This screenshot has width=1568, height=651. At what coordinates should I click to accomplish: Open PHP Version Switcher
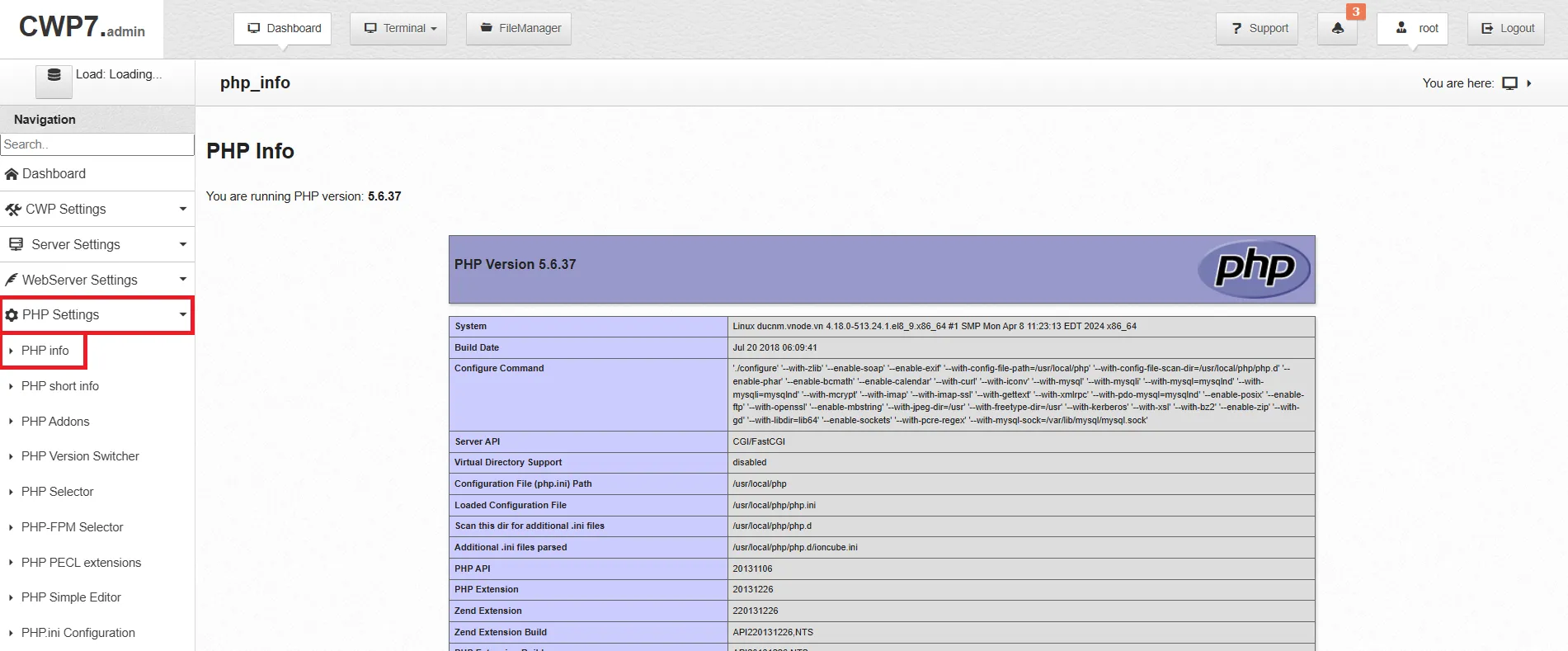(x=80, y=456)
